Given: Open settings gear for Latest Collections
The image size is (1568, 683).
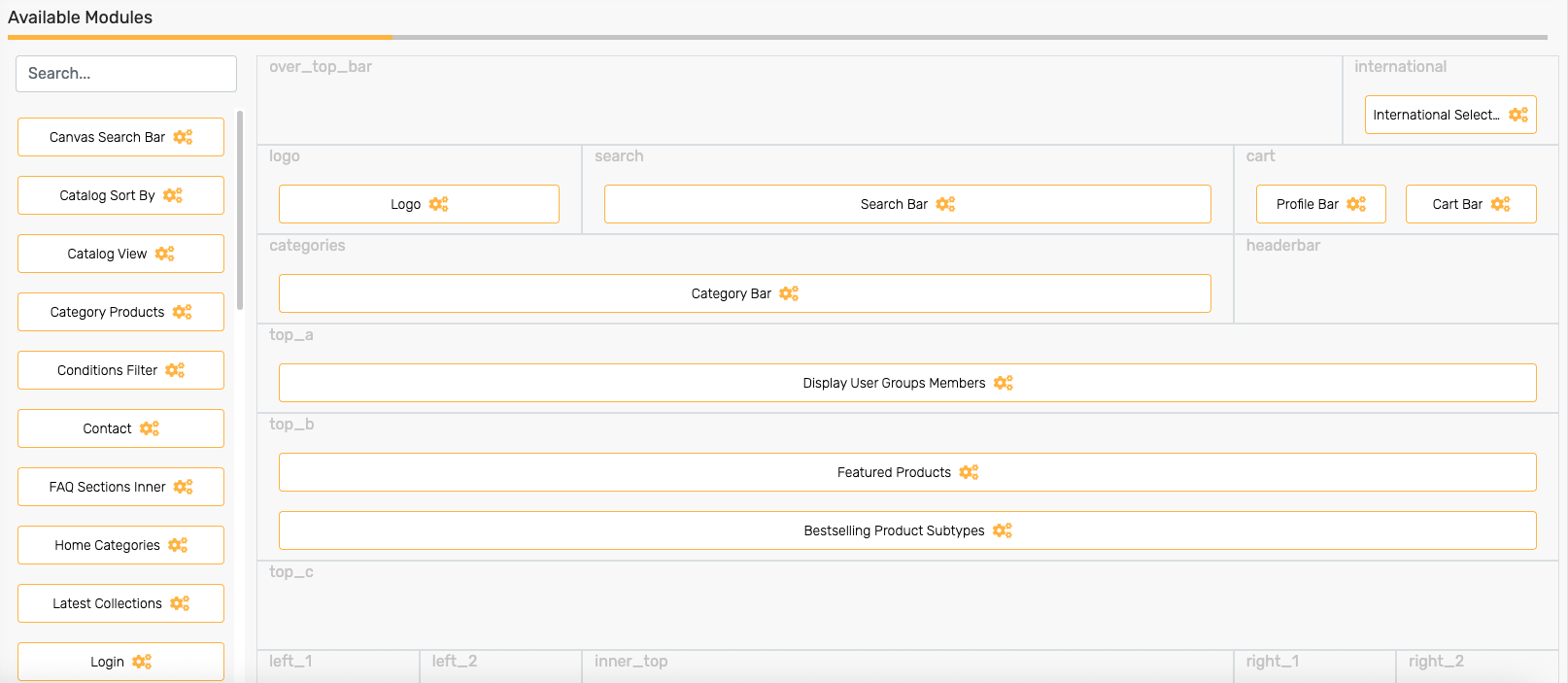Looking at the screenshot, I should 180,603.
